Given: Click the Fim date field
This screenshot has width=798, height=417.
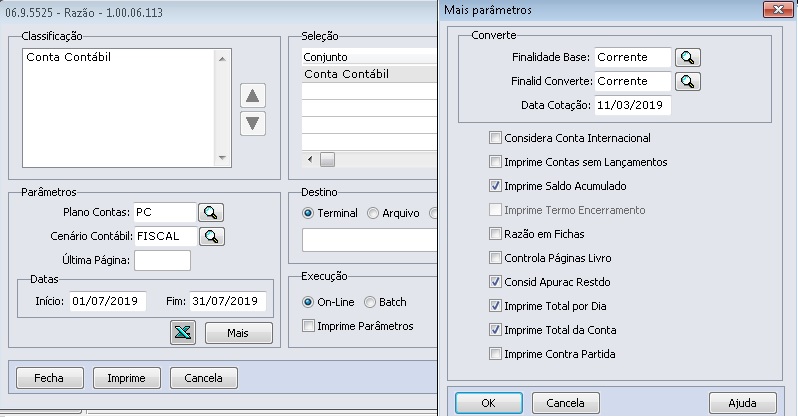Looking at the screenshot, I should (227, 301).
